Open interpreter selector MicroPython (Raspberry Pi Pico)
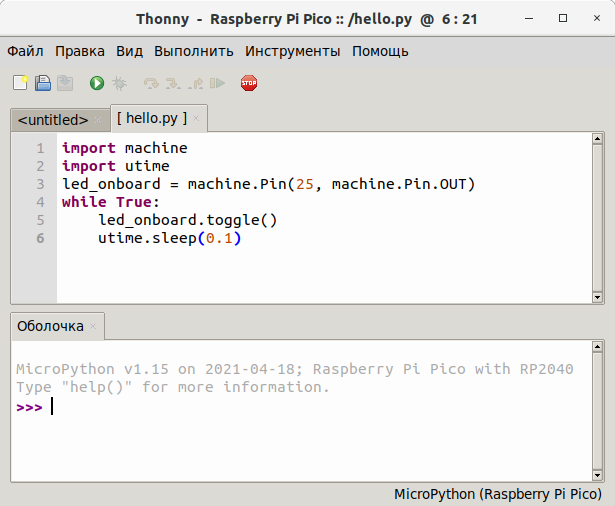This screenshot has width=615, height=506. 498,494
